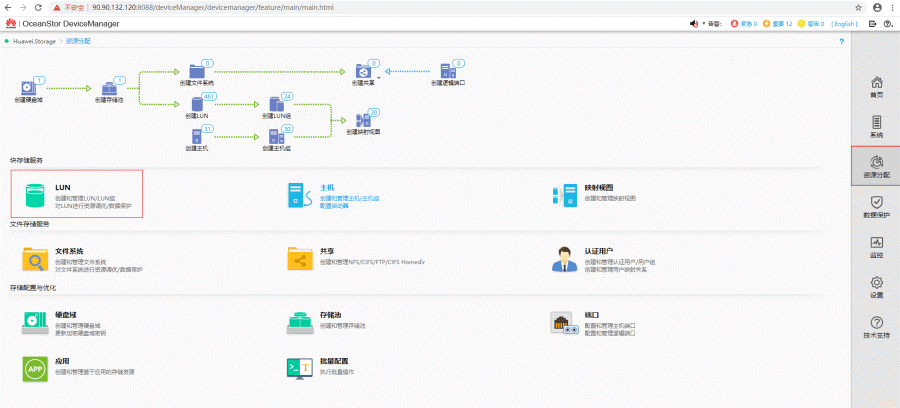Go to 首页 in the right sidebar
This screenshot has width=900, height=408.
pyautogui.click(x=876, y=87)
